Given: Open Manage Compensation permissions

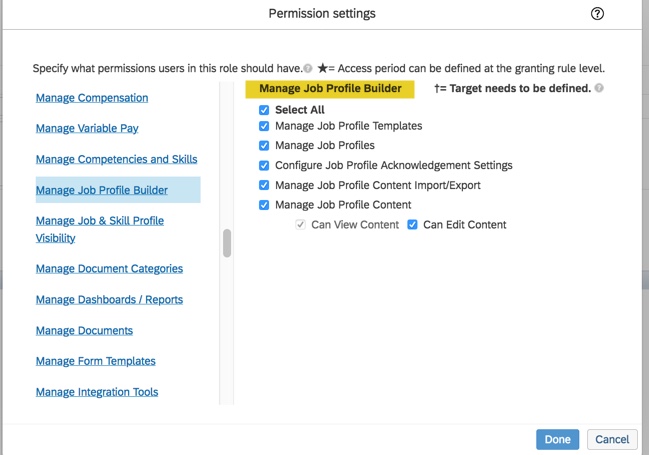Looking at the screenshot, I should tap(92, 98).
